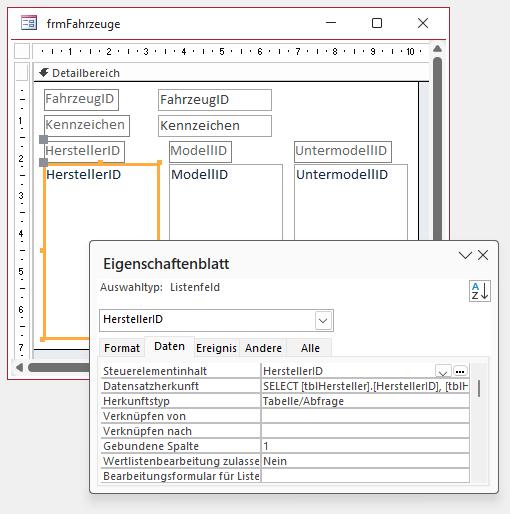
Task: Click the top-right resize handle of HerstellerID list box
Action: (159, 163)
